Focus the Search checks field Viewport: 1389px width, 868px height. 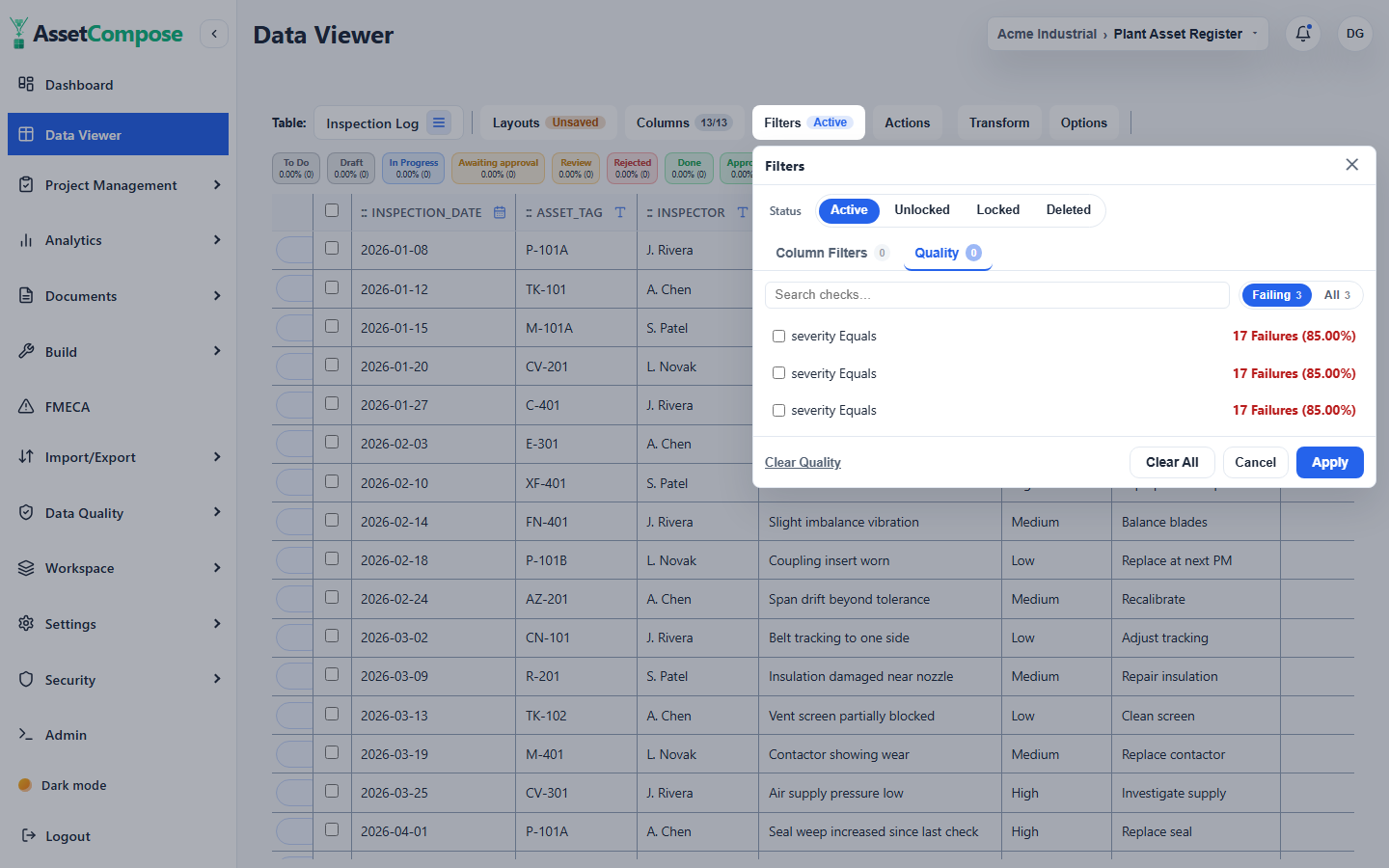click(x=996, y=294)
